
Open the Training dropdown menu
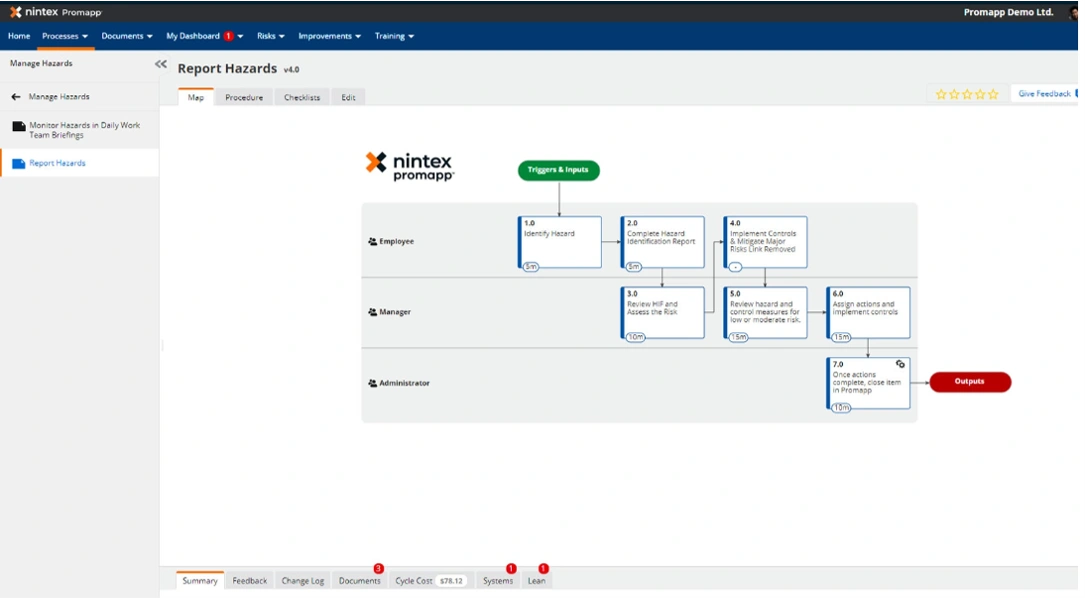pyautogui.click(x=394, y=36)
